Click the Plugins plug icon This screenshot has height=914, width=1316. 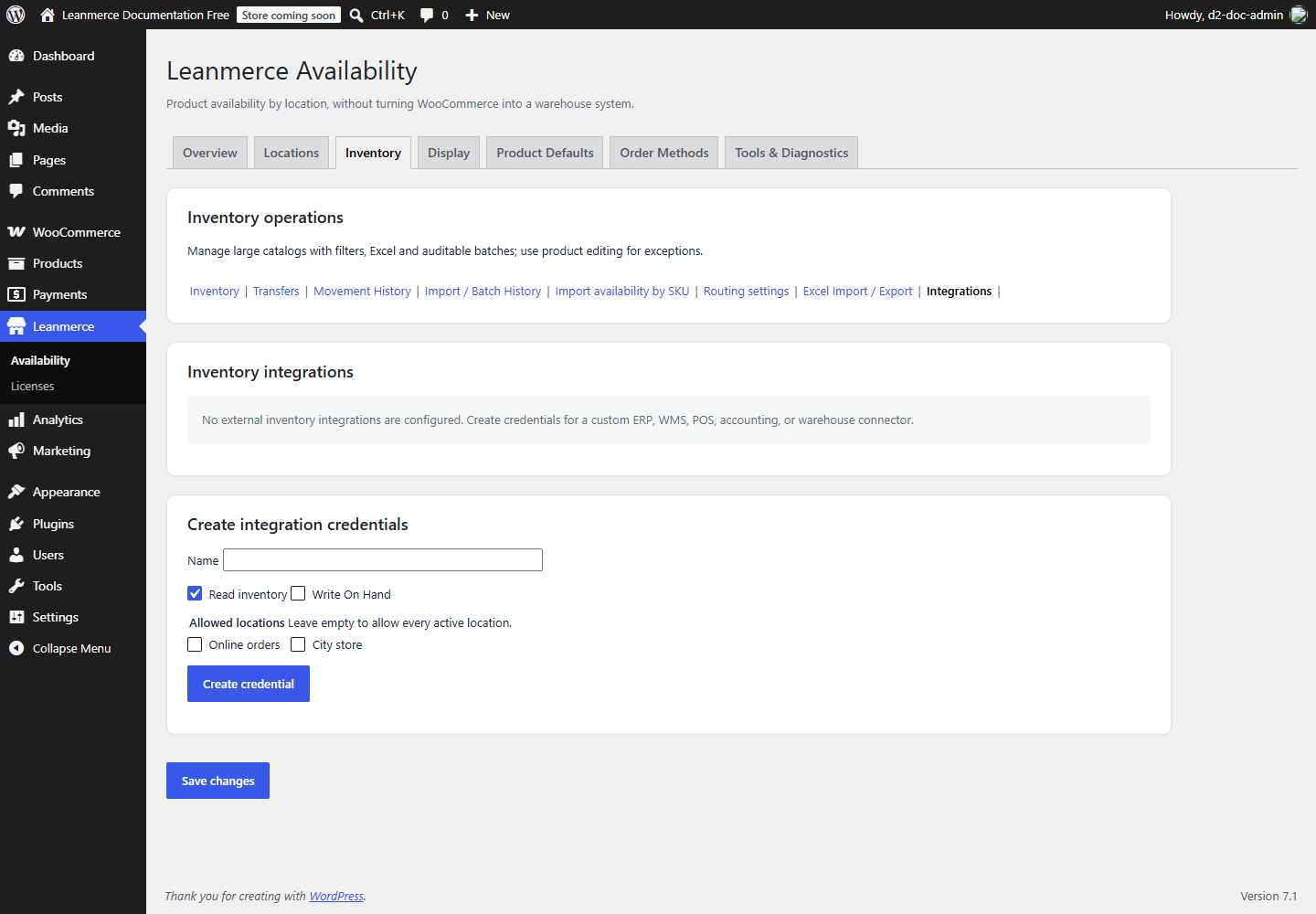coord(16,524)
